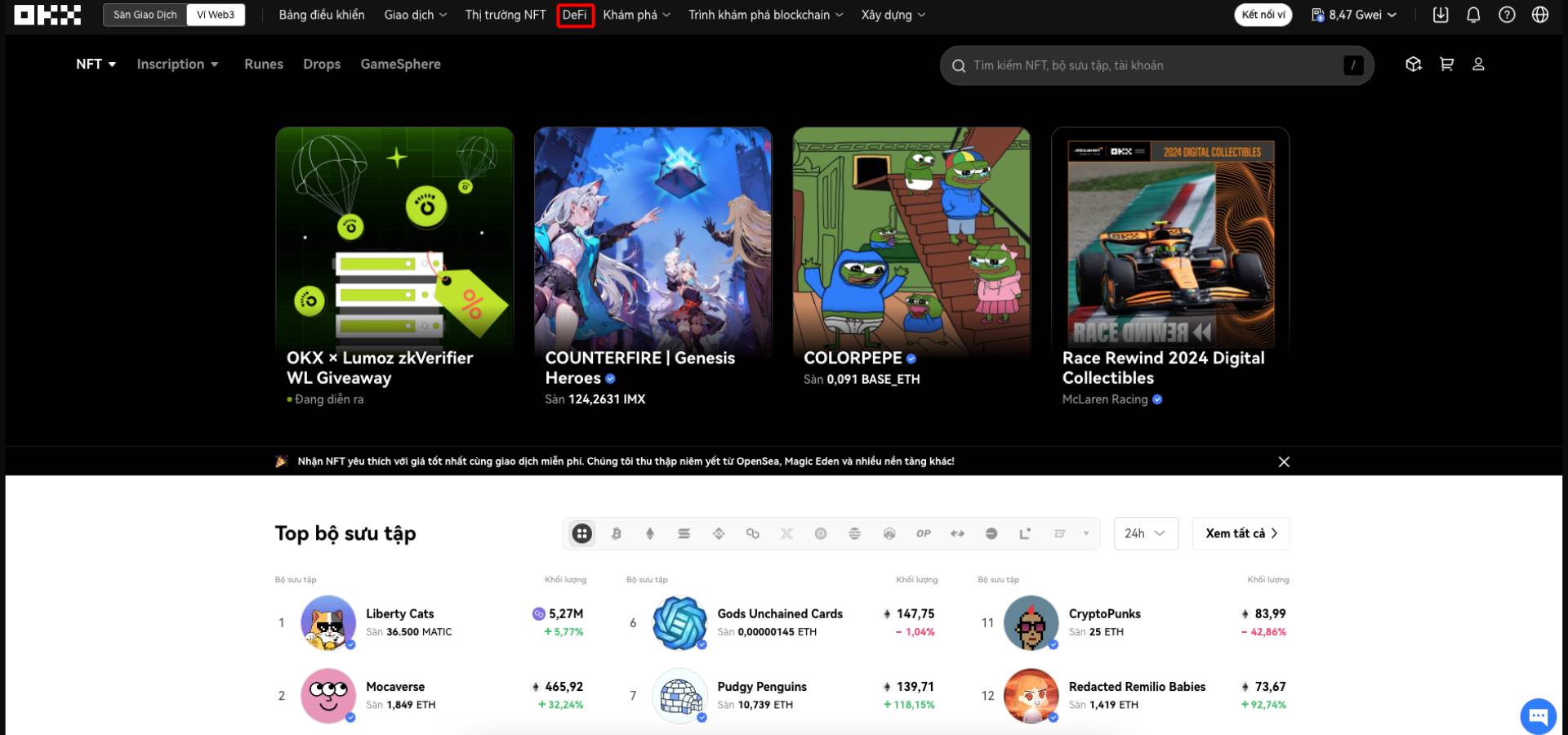The height and width of the screenshot is (735, 1568).
Task: Filter collections by Ethereum chain icon
Action: pos(650,533)
